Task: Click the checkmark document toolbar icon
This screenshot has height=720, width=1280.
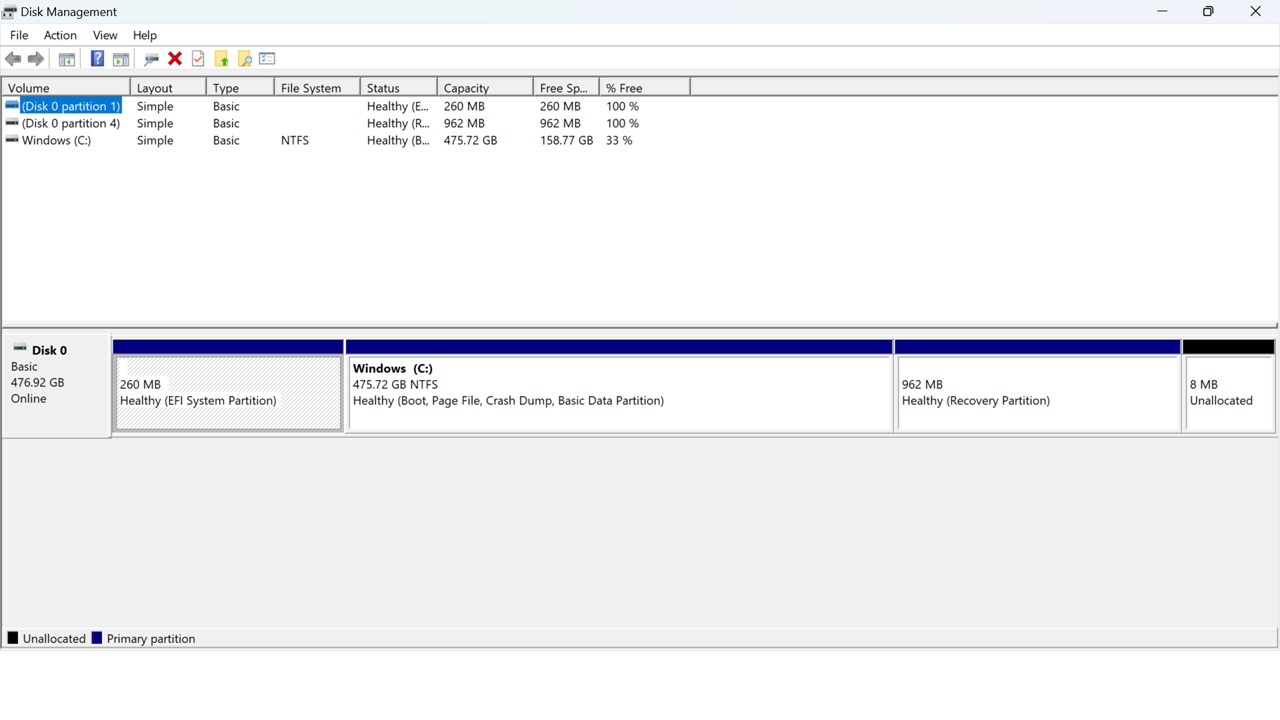Action: click(x=197, y=58)
